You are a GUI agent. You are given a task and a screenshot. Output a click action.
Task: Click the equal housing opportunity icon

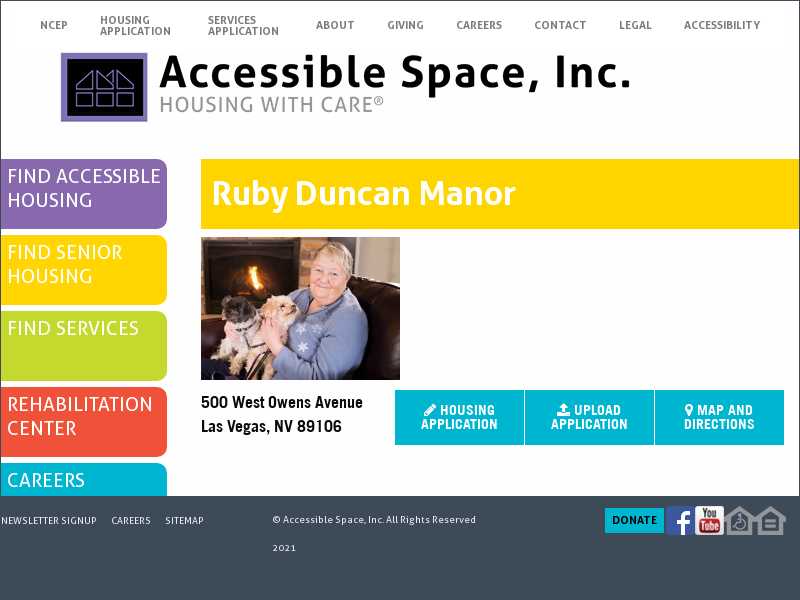pos(771,521)
